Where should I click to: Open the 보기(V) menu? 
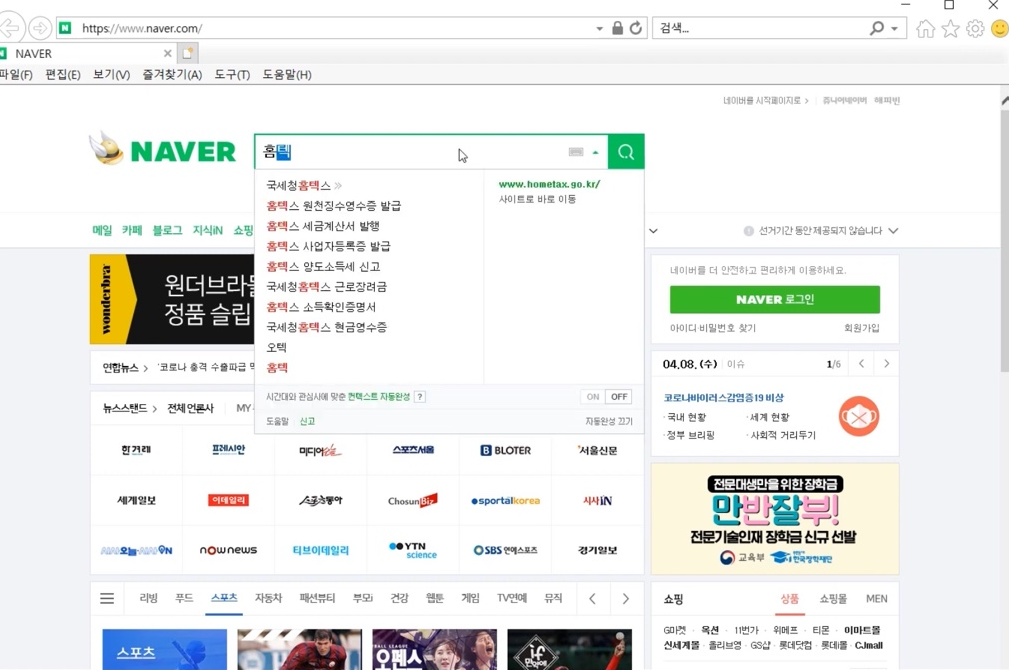[x=111, y=75]
